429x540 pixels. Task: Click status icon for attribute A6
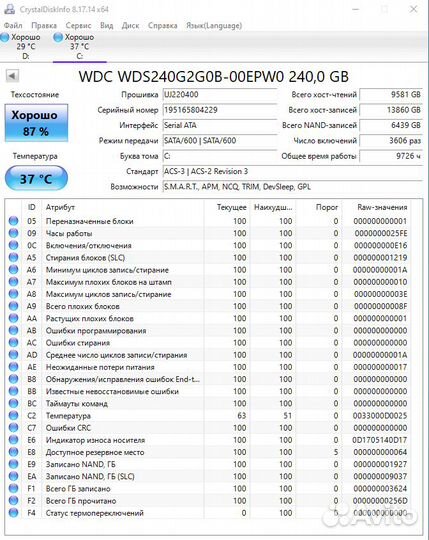click(13, 270)
